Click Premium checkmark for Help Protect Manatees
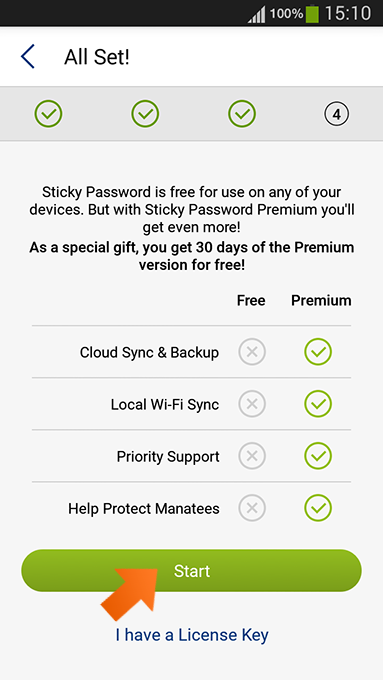Screen dimensions: 383x680 point(318,508)
